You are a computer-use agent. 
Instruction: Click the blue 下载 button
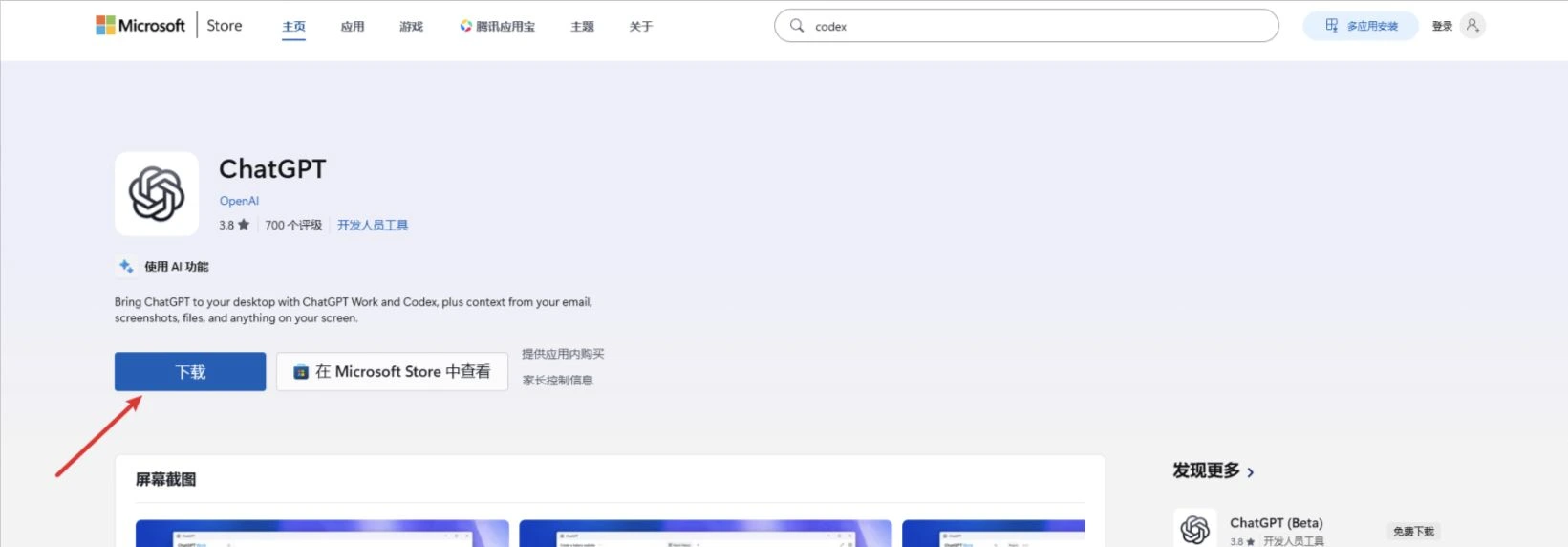tap(190, 371)
